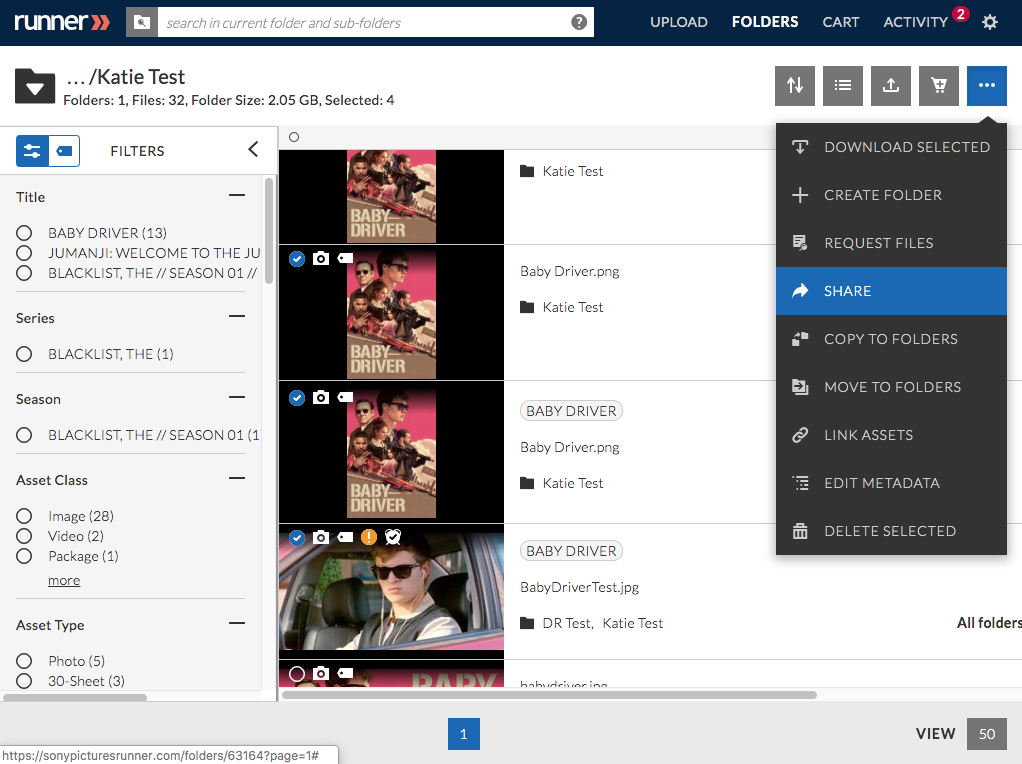Image resolution: width=1022 pixels, height=764 pixels.
Task: Select Photo (5) asset type filter
Action: point(24,661)
